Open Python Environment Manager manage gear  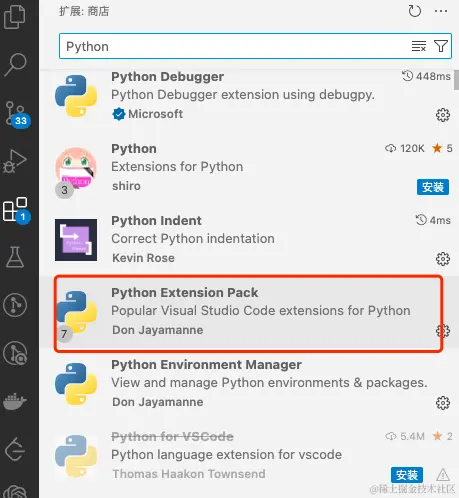[x=443, y=403]
